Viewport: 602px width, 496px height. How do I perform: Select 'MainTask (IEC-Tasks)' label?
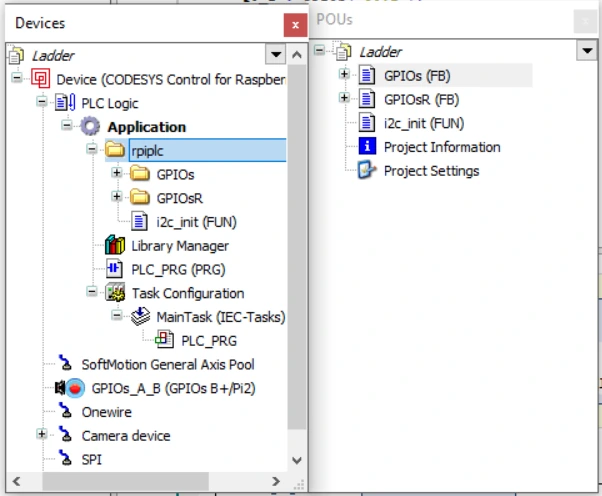[221, 317]
